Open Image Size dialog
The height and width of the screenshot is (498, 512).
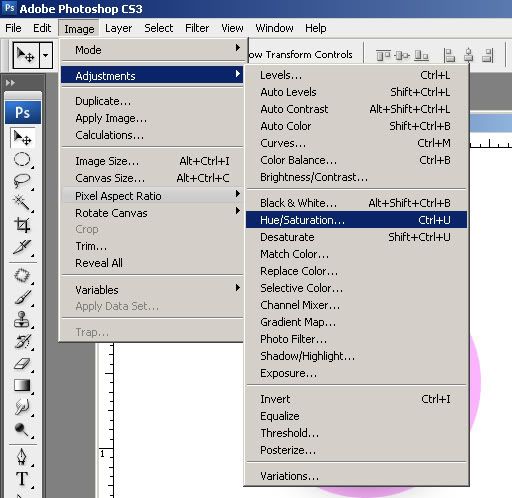coord(152,161)
